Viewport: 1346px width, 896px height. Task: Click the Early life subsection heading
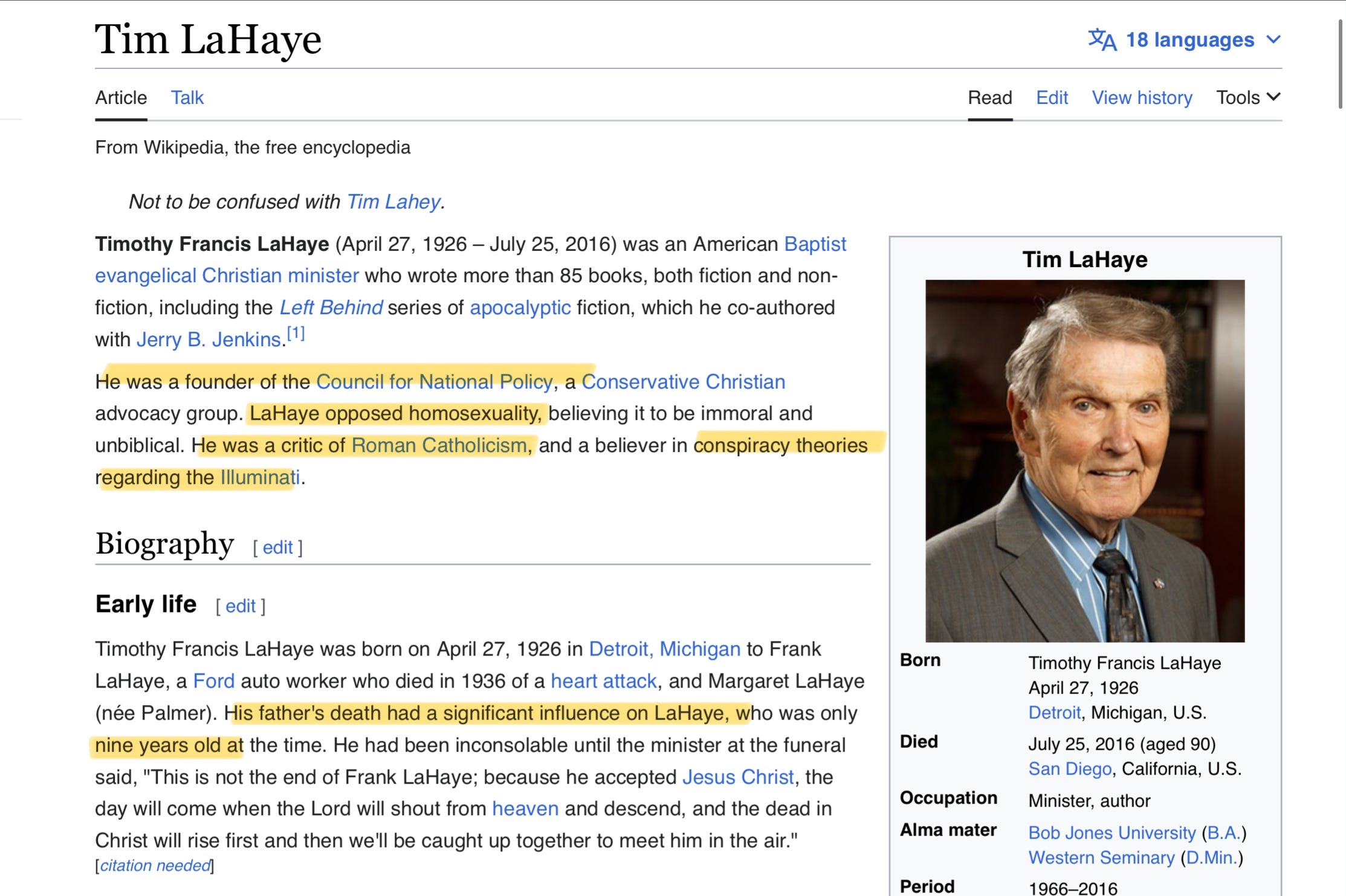pyautogui.click(x=146, y=604)
